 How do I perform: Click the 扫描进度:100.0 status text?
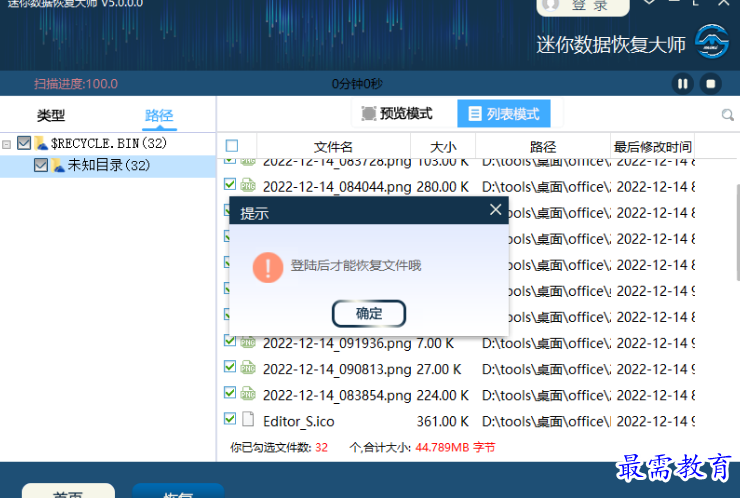tap(76, 84)
